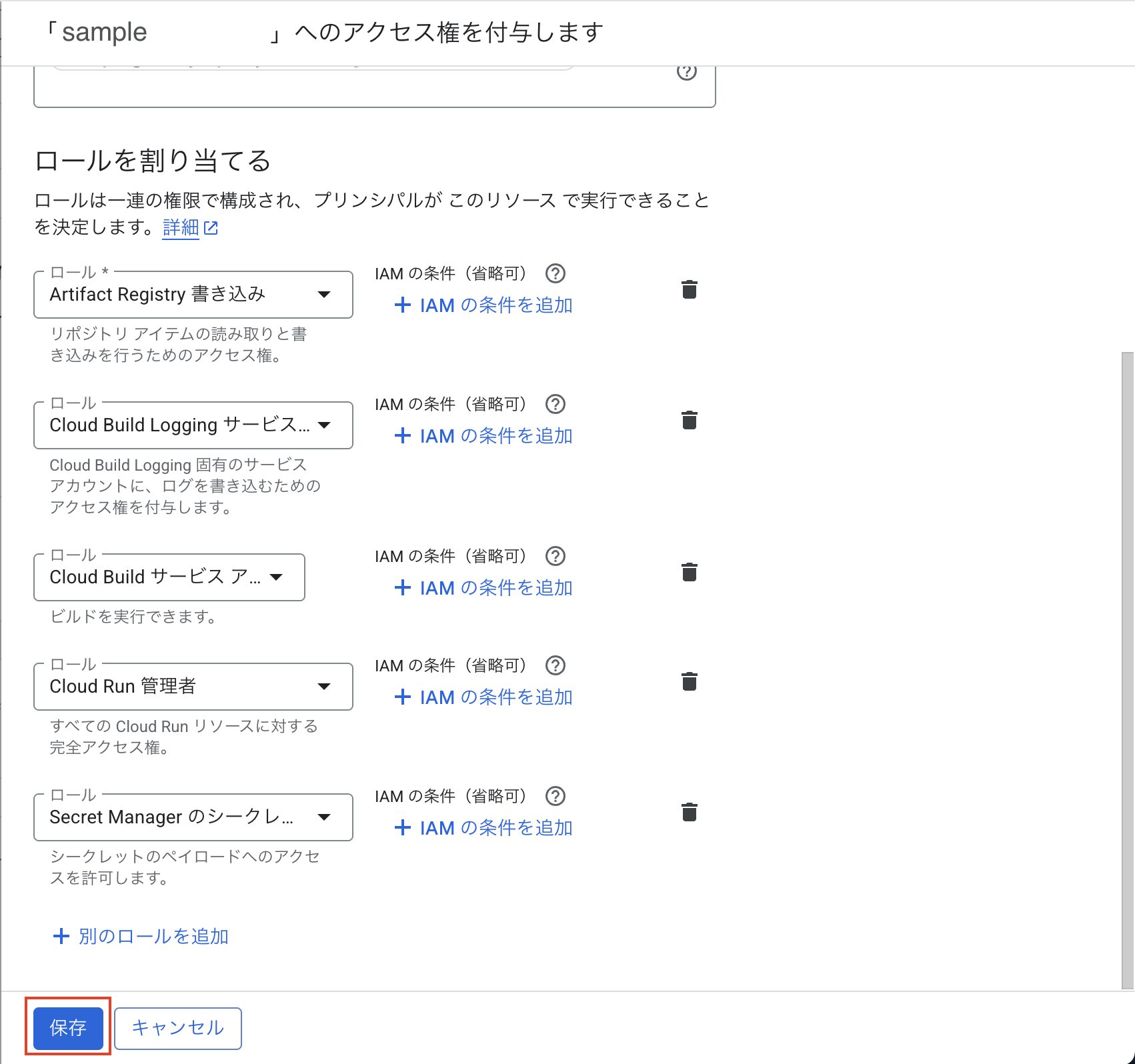Delete the Cloud Build Logging role row
This screenshot has height=1064, width=1135.
tap(689, 420)
